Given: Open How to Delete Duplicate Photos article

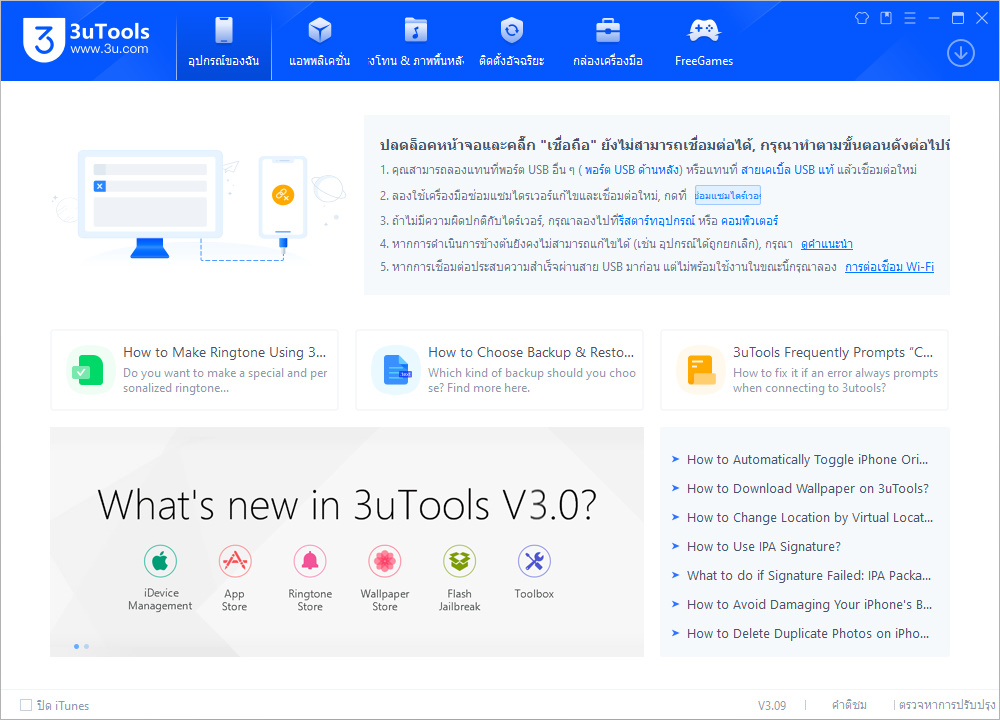Looking at the screenshot, I should (x=807, y=633).
